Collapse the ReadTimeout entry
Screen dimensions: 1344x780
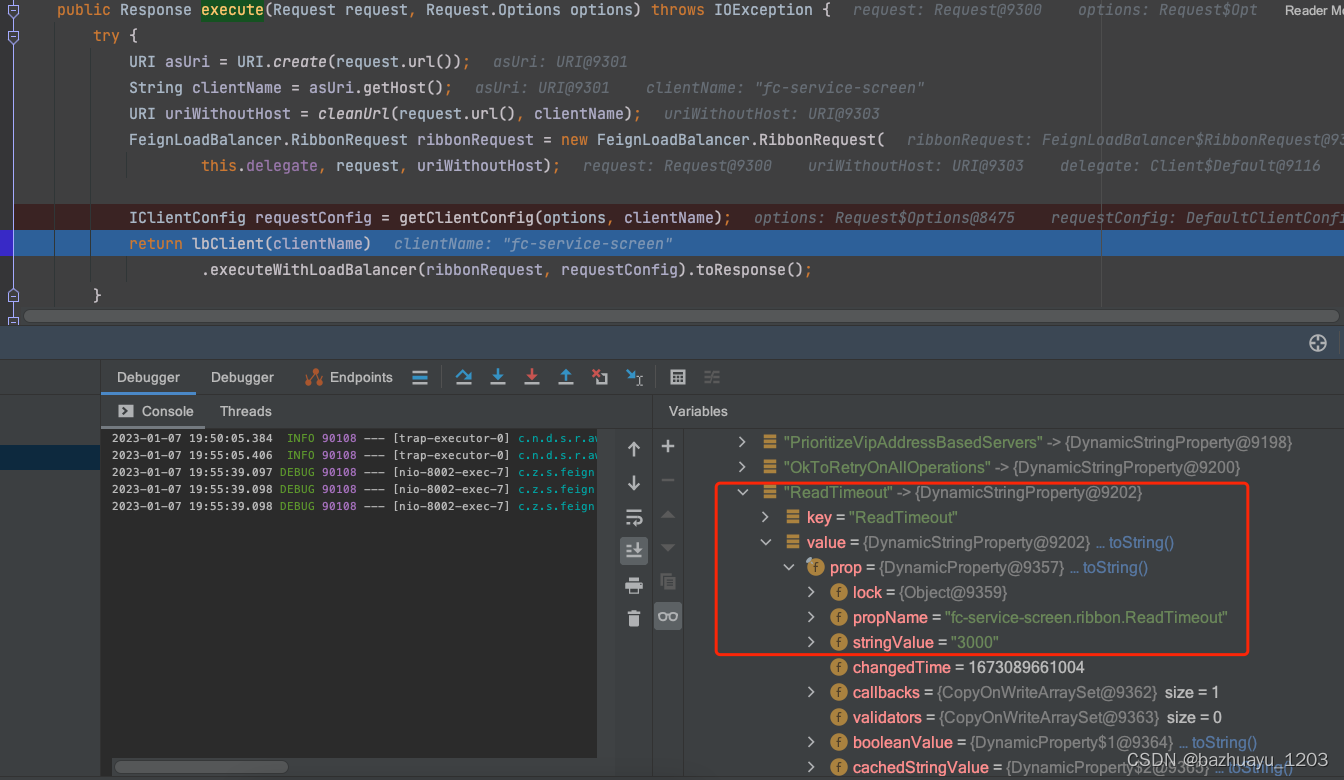742,492
